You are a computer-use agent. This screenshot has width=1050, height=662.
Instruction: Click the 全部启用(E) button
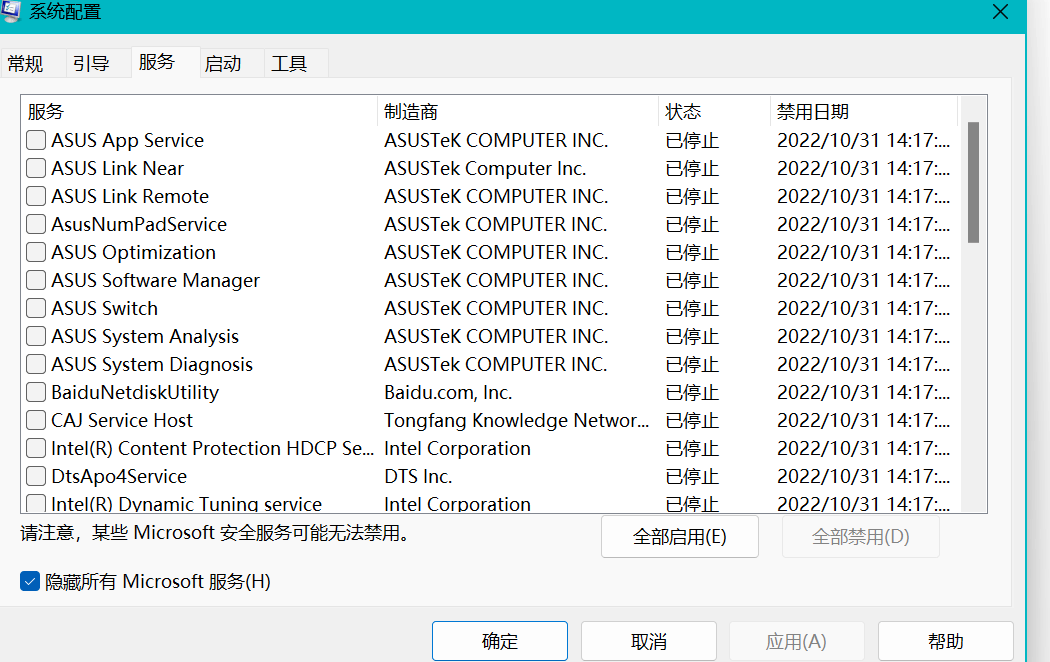coord(680,537)
